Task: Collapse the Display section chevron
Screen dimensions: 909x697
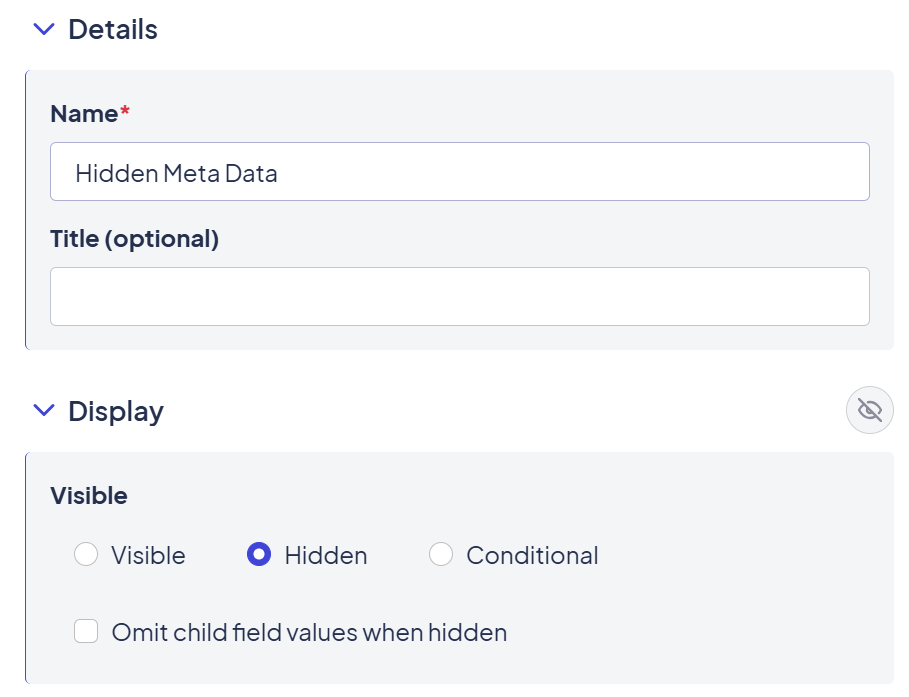Action: click(43, 411)
